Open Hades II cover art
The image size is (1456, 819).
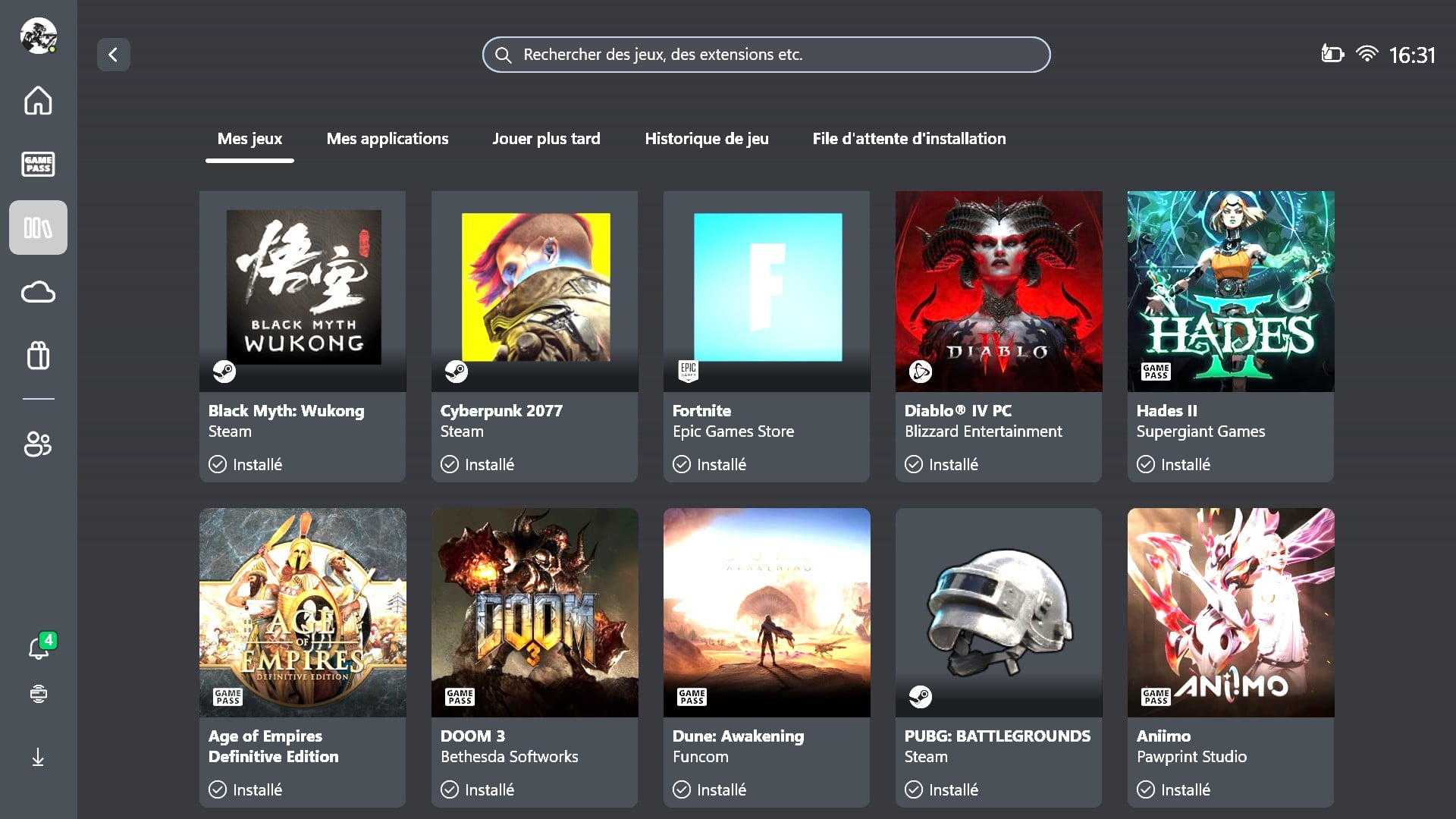tap(1231, 291)
